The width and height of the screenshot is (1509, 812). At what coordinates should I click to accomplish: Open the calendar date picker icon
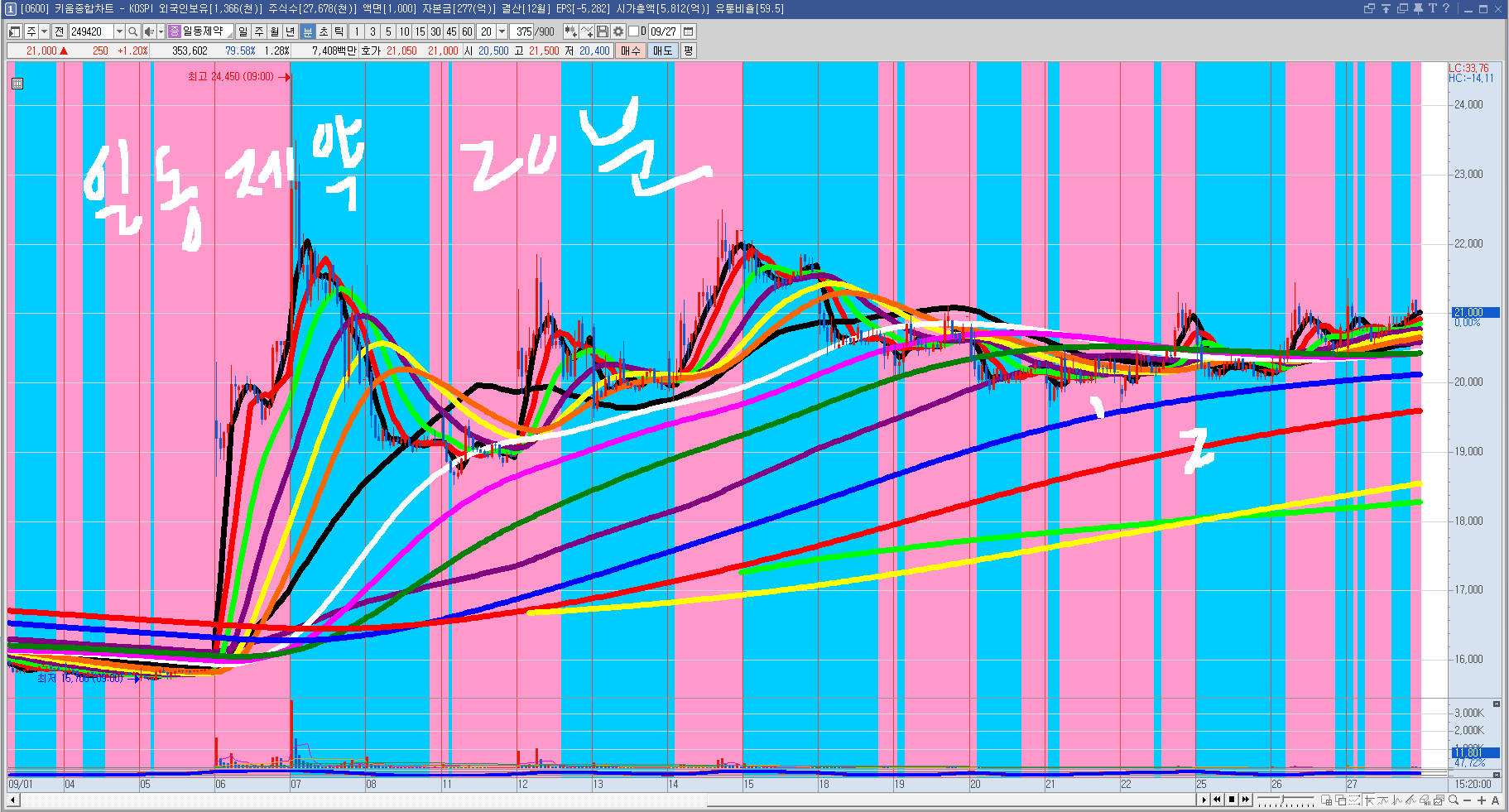[688, 31]
